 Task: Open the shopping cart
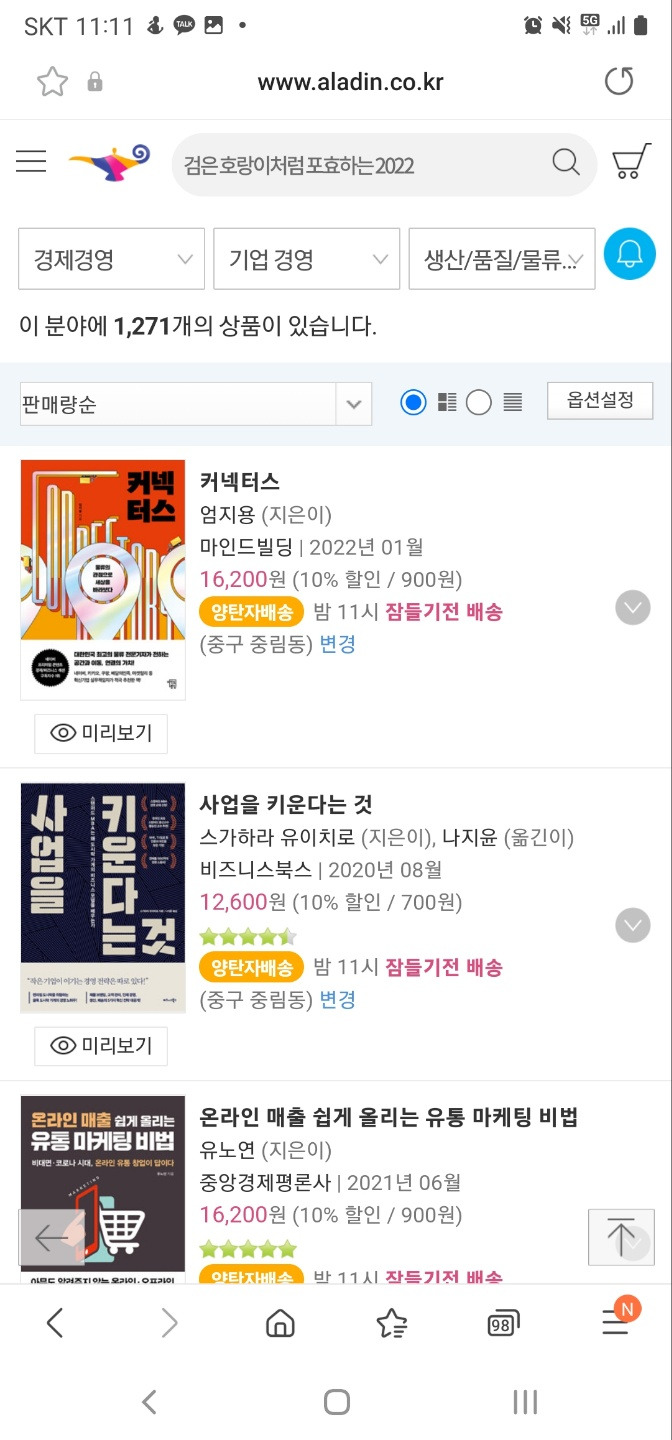click(x=630, y=162)
